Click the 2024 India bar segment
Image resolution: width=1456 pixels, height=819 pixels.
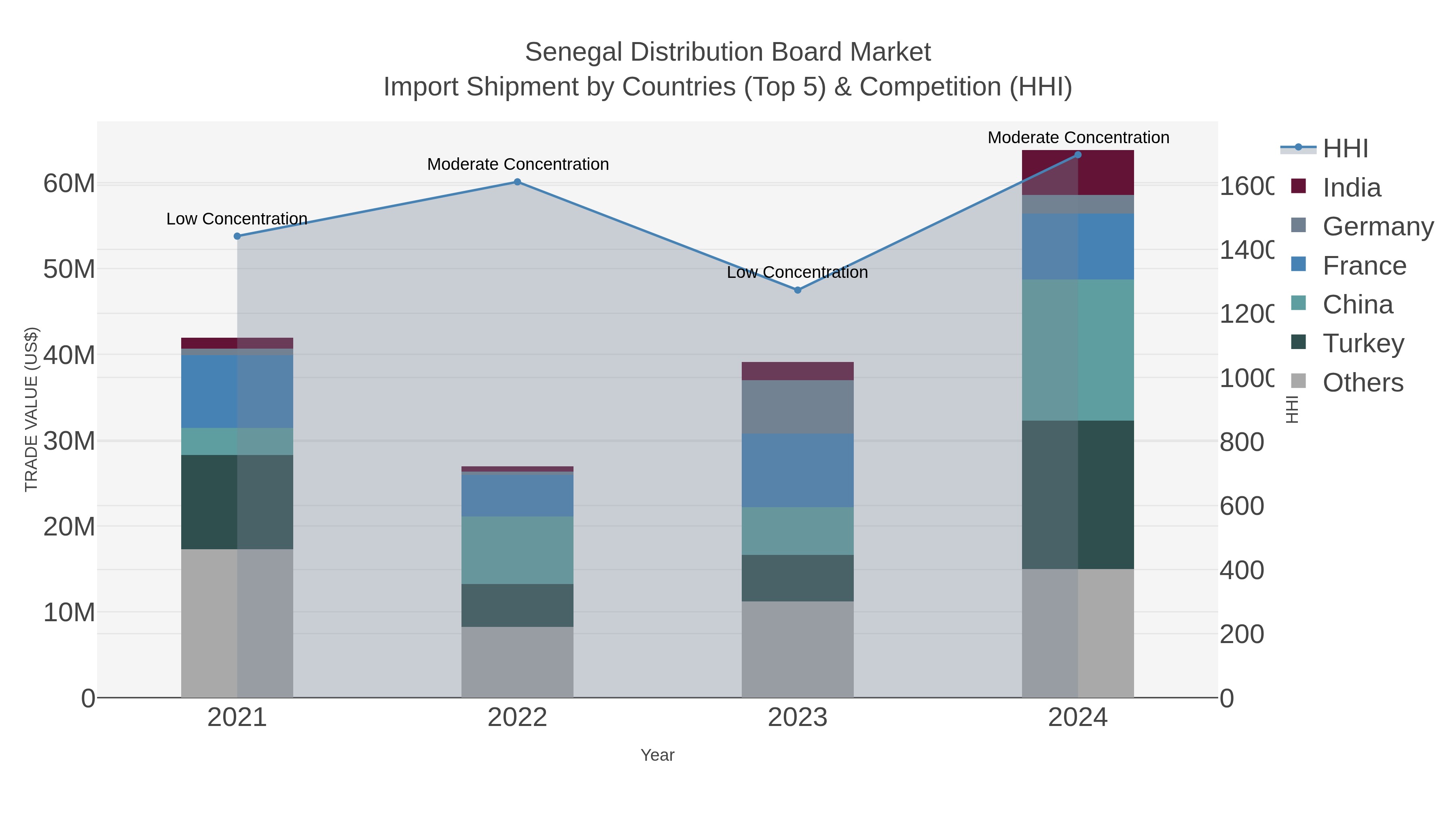[x=1078, y=173]
